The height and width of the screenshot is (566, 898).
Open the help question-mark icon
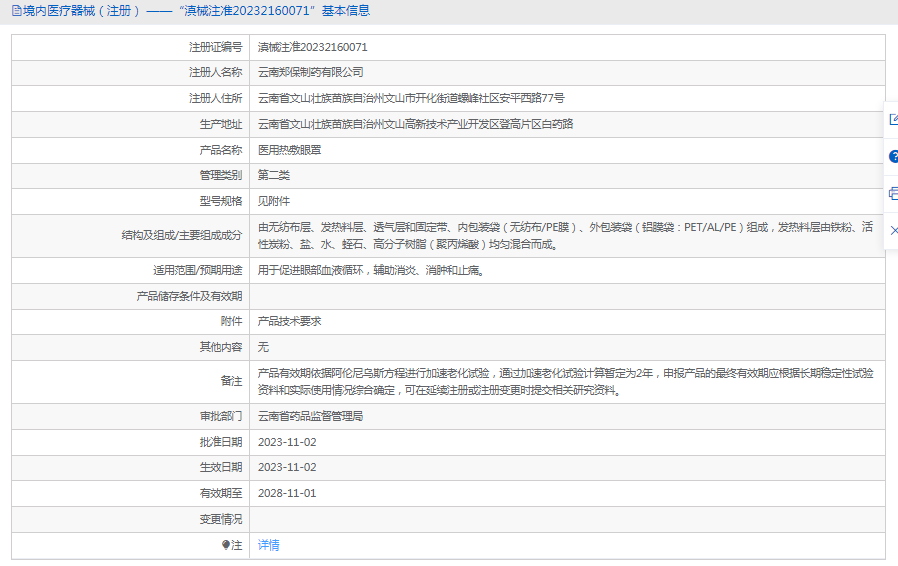893,156
